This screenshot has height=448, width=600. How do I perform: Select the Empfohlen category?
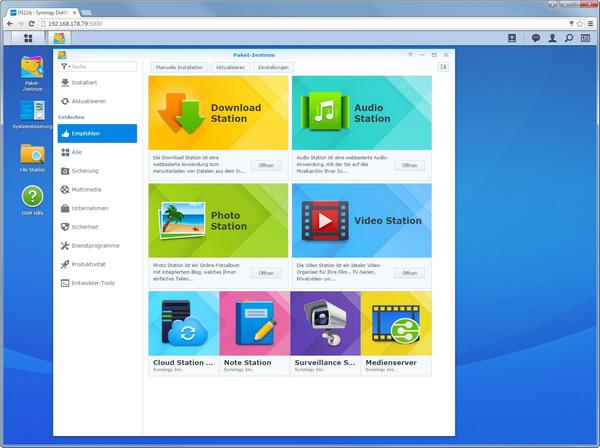point(97,134)
